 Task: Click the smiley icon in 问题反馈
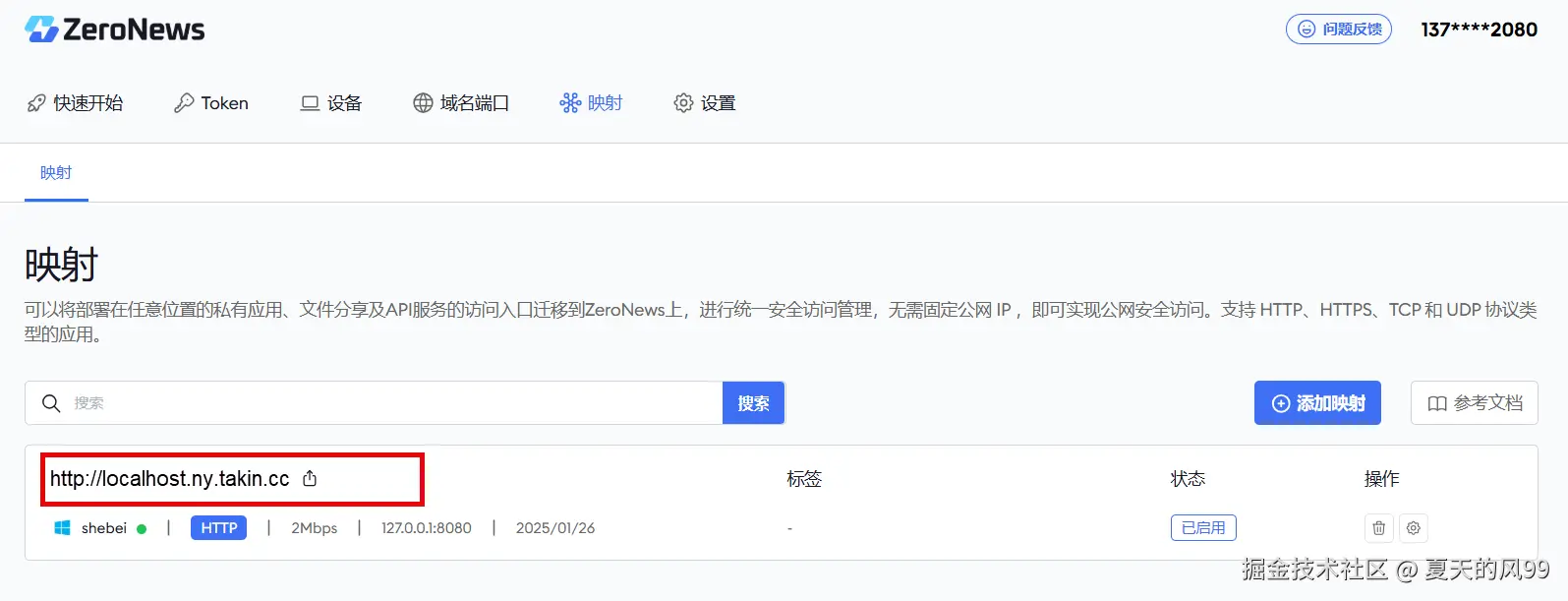(x=1307, y=30)
